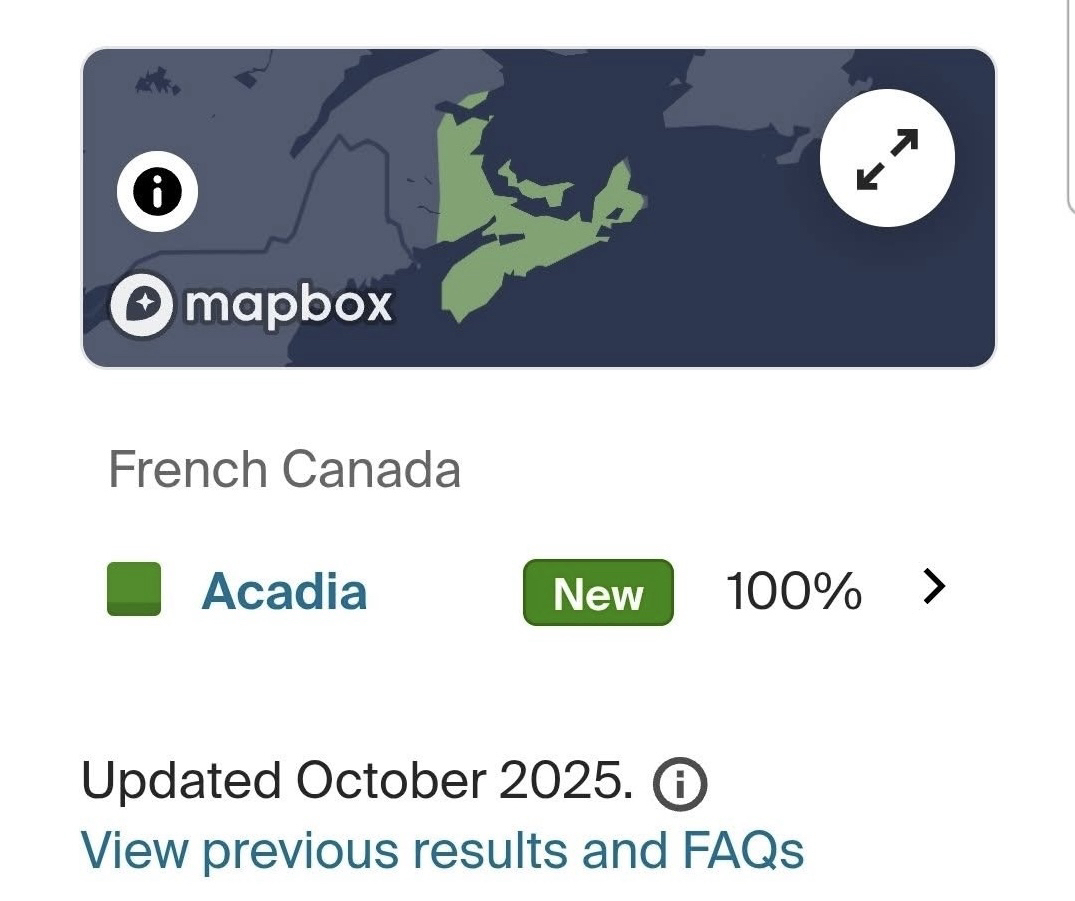Viewport: 1075px width, 901px height.
Task: Expand Acadia details with the chevron arrow
Action: tap(933, 587)
